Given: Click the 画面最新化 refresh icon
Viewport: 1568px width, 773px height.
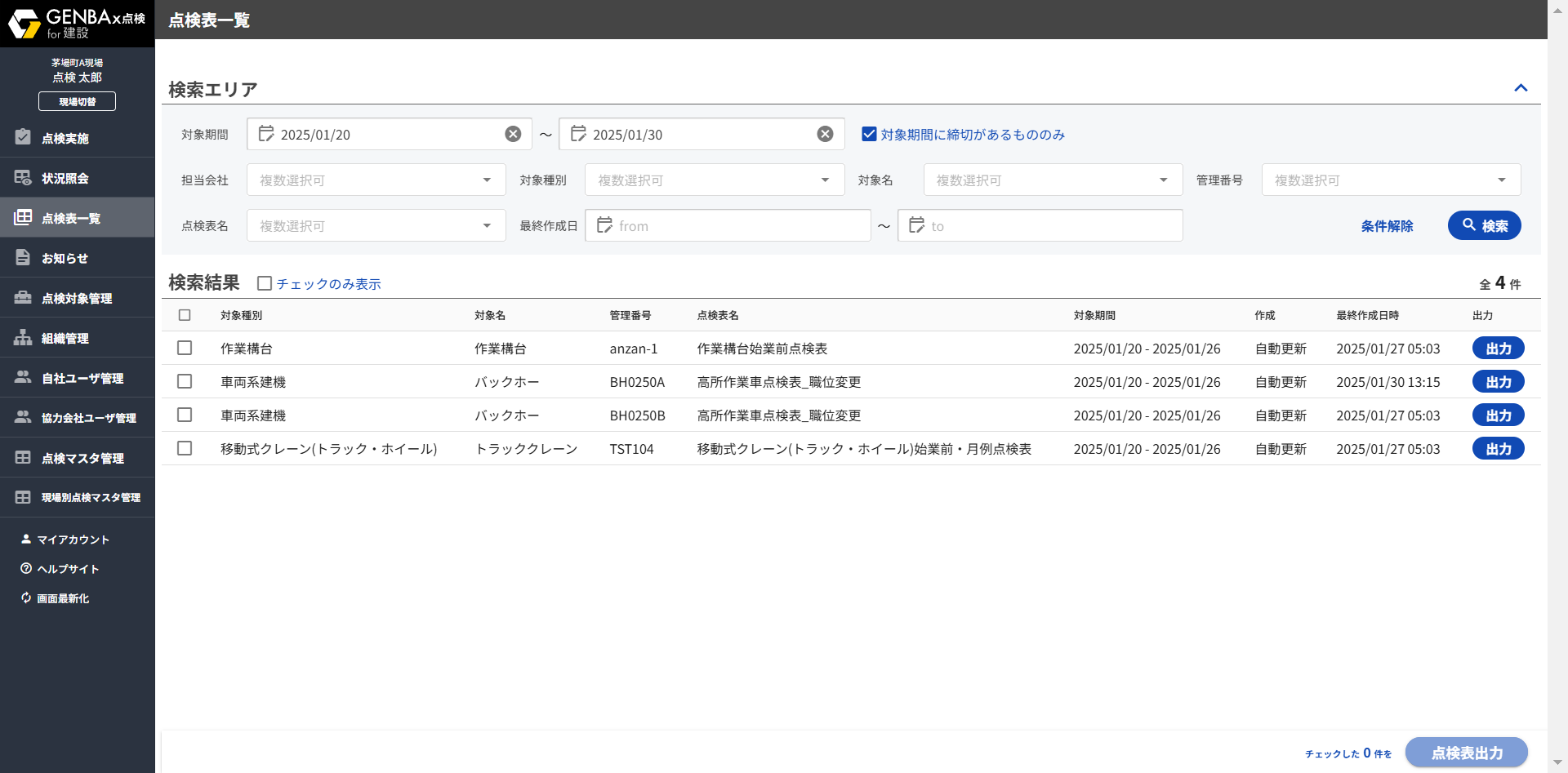Looking at the screenshot, I should coord(26,598).
